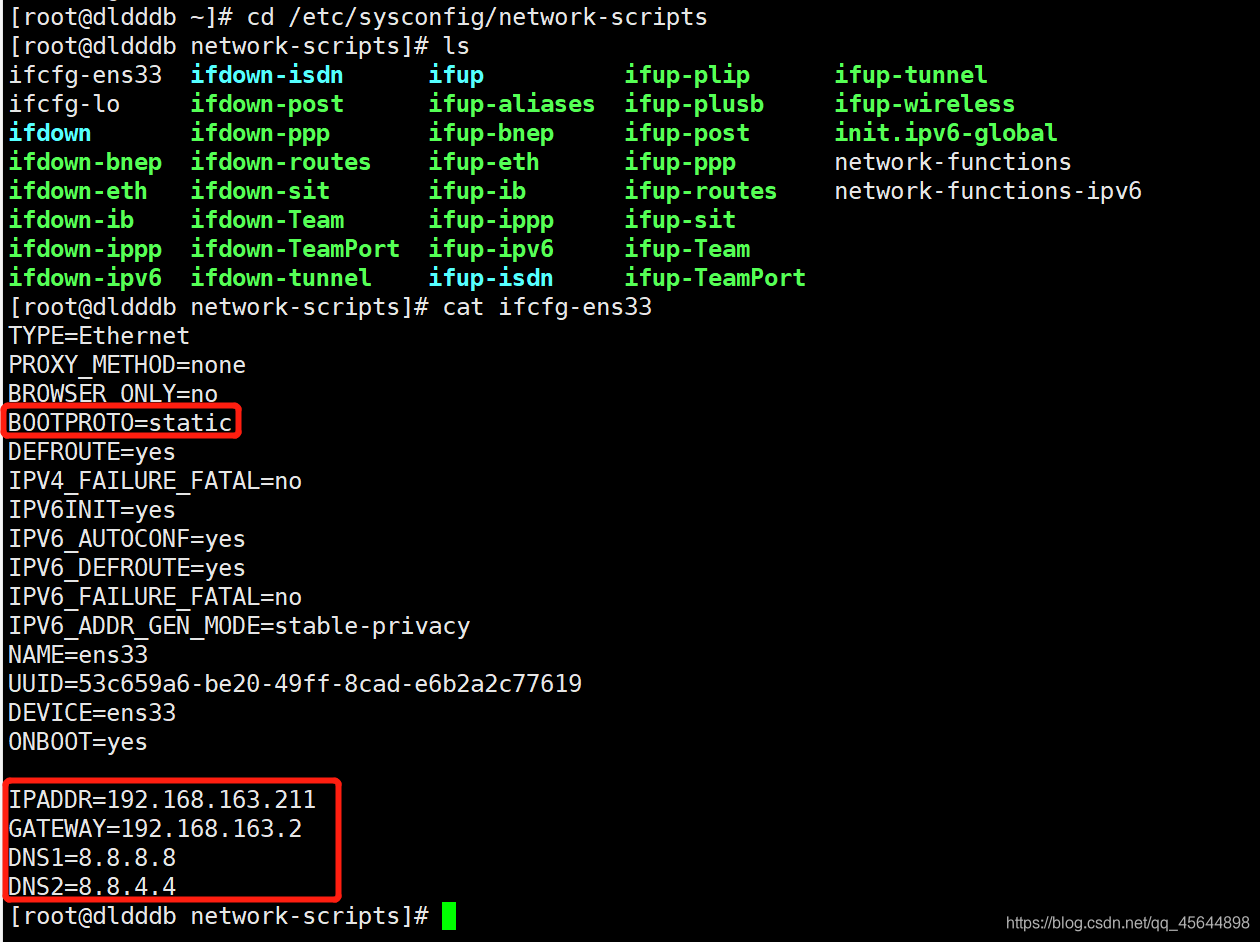Select the ifdown-ppp file name

click(260, 133)
